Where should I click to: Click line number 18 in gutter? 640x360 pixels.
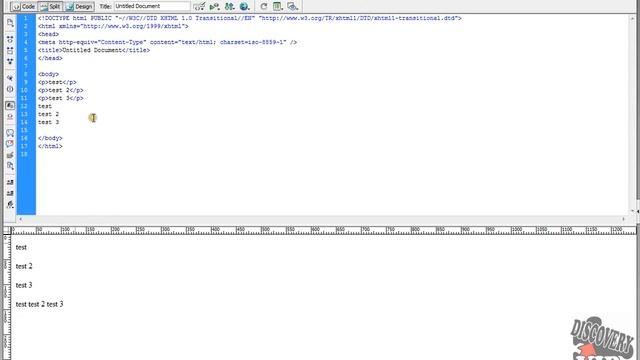(x=24, y=154)
